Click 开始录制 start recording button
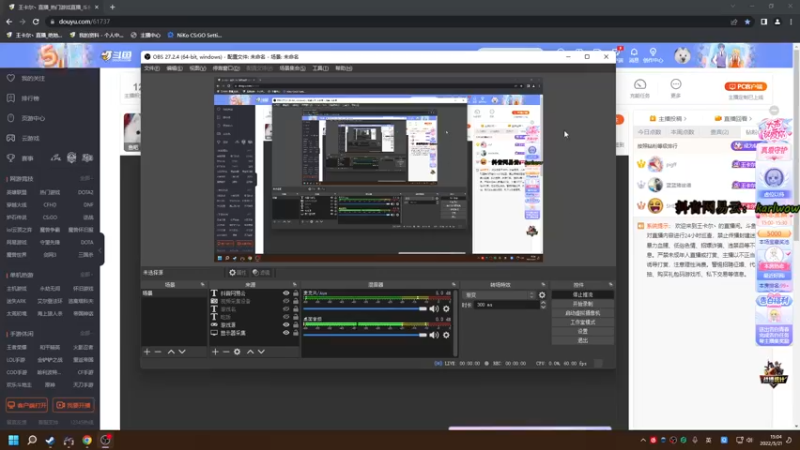The image size is (800, 450). pos(582,304)
